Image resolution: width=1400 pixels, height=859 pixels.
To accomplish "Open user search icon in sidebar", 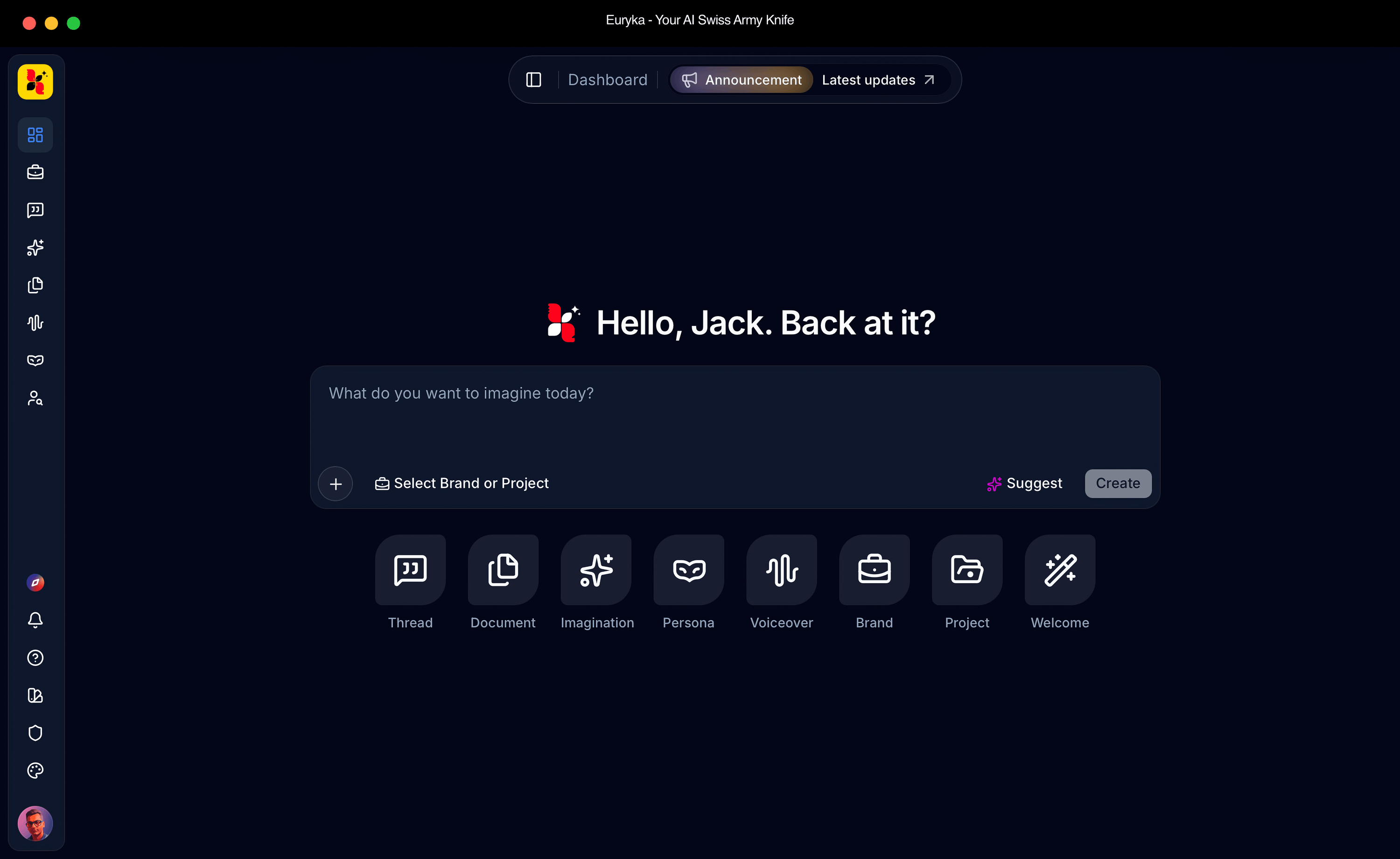I will [35, 399].
